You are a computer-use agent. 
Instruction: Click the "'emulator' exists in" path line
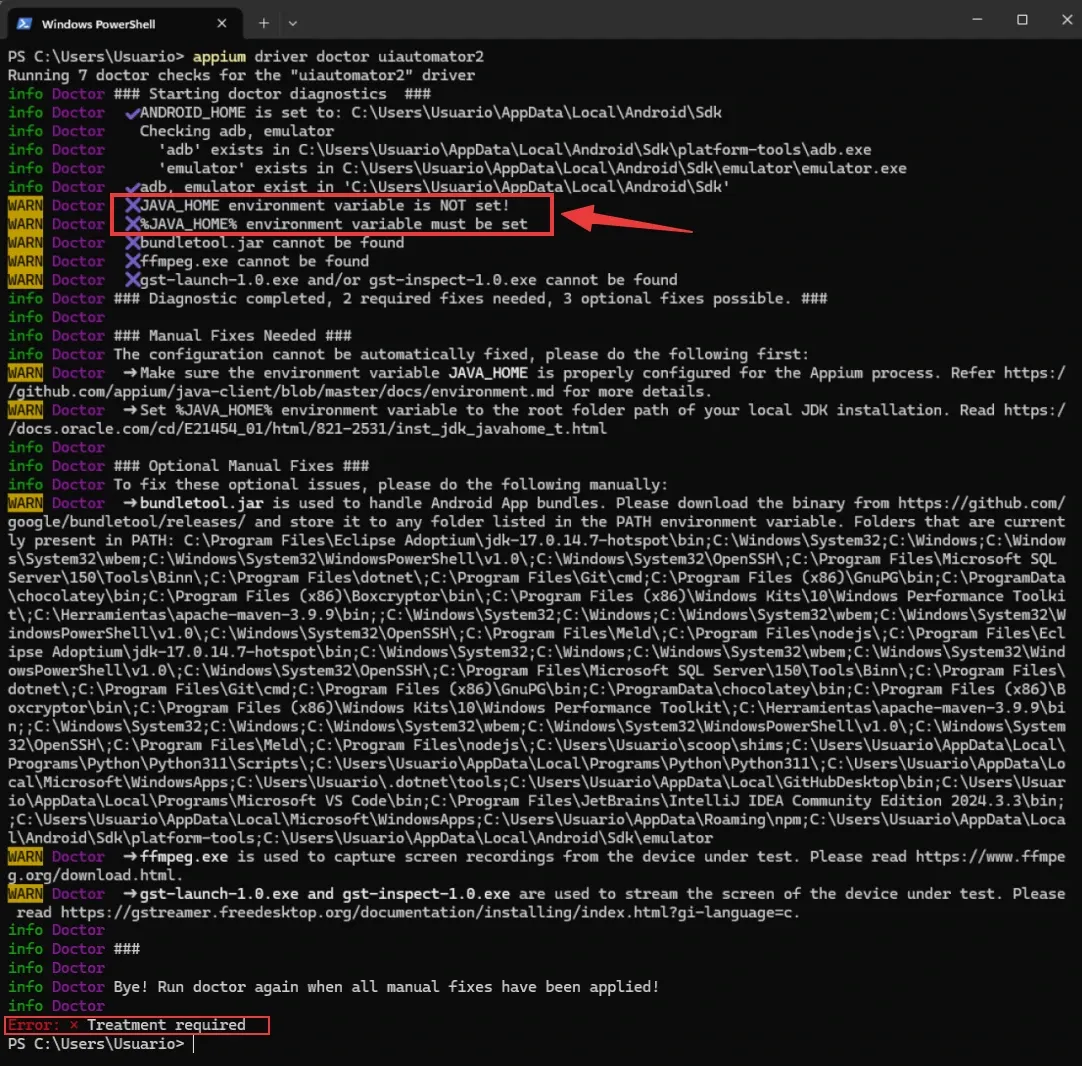coord(532,168)
